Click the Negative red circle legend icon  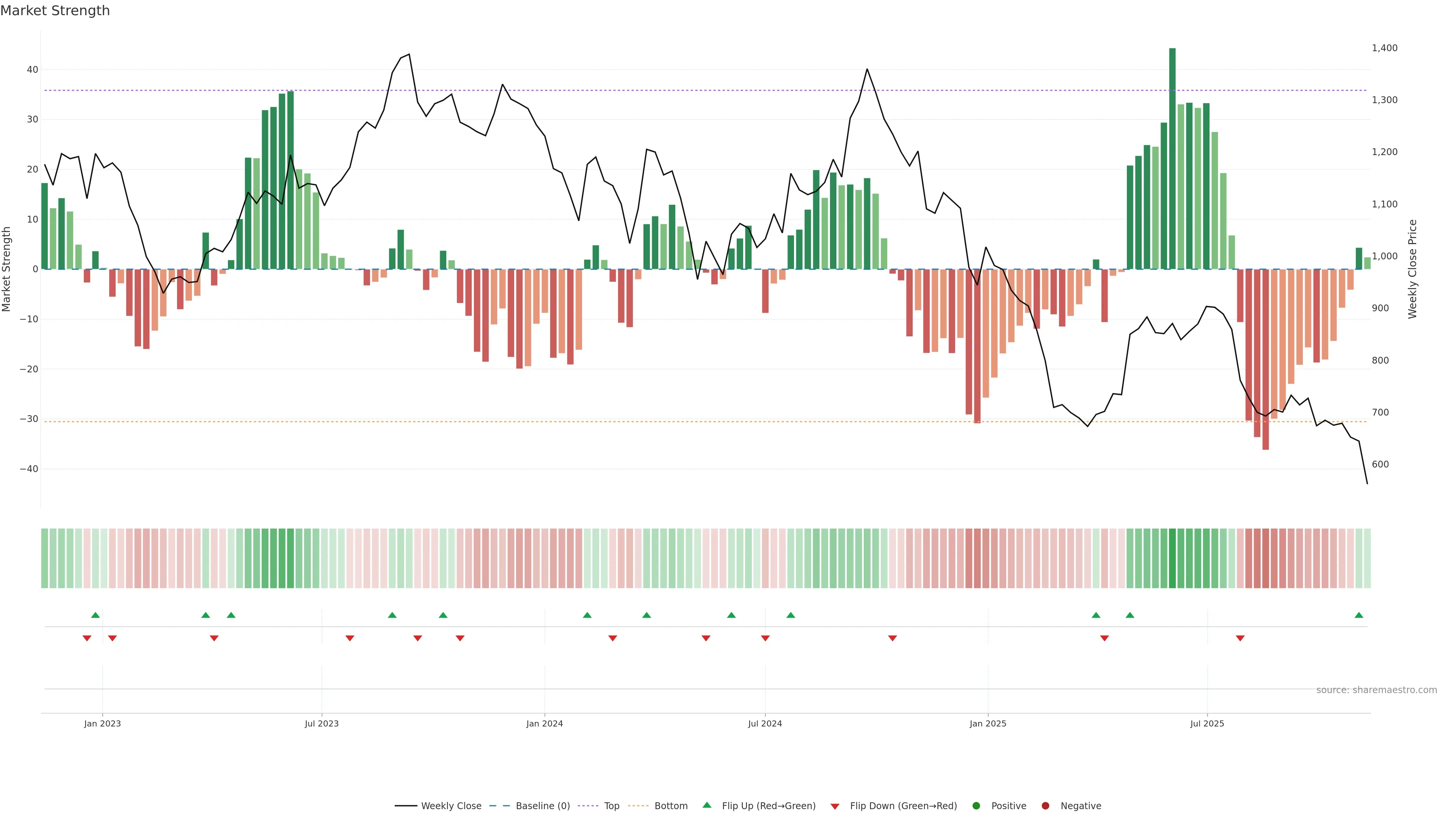(1045, 805)
